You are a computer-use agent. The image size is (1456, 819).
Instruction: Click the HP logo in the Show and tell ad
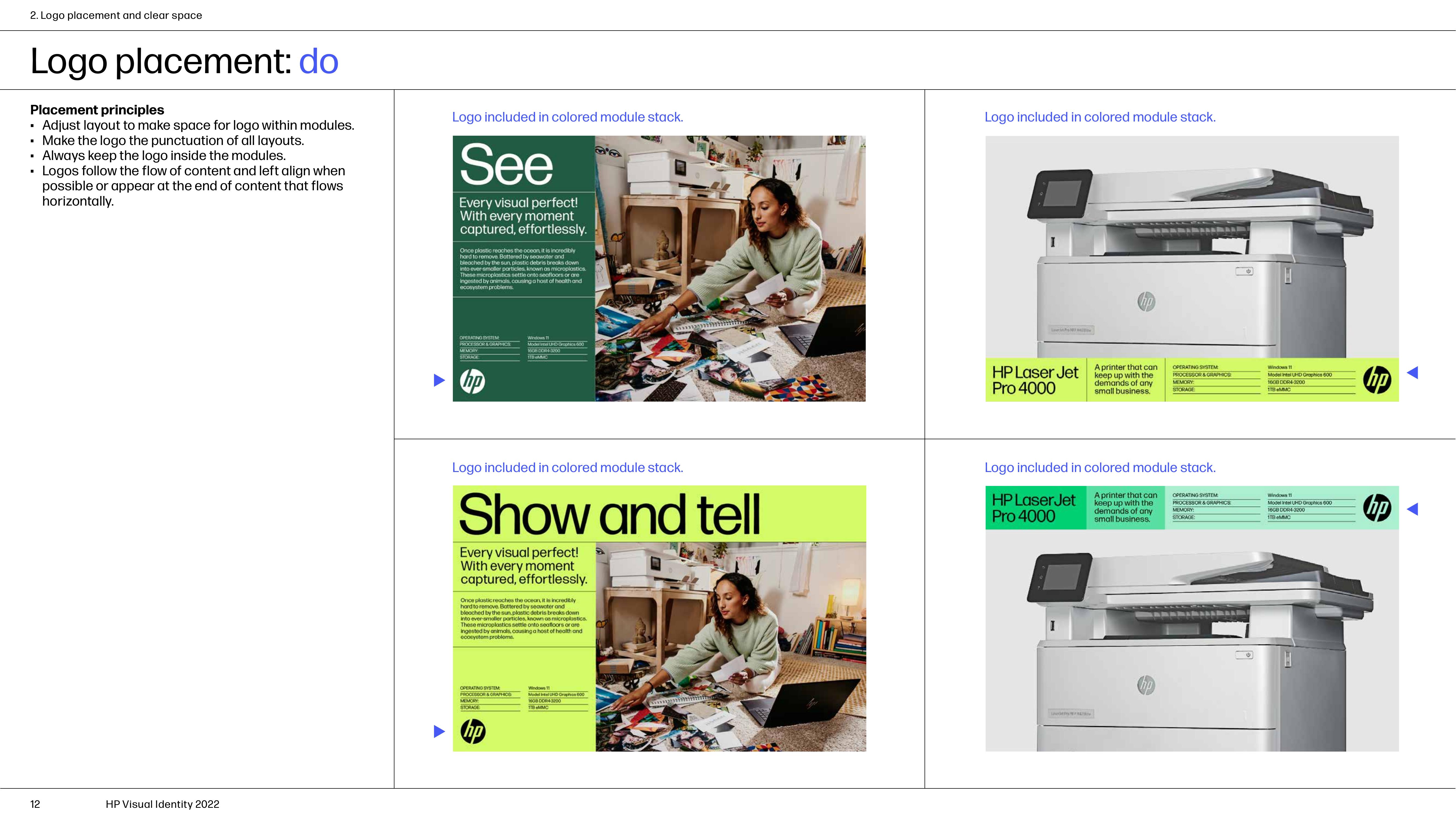473,731
